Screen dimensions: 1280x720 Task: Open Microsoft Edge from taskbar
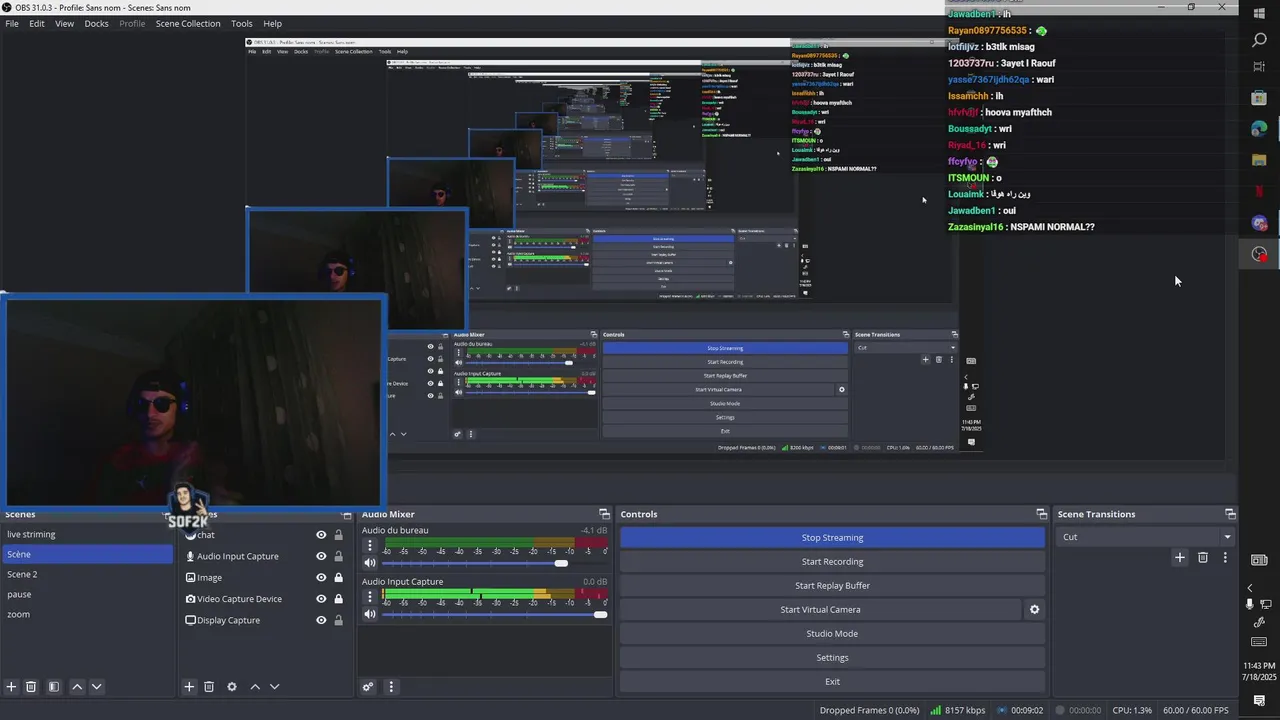point(1260,128)
